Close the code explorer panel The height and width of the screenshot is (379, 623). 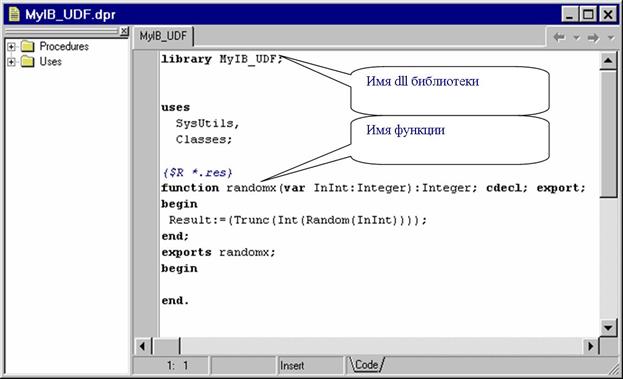click(124, 31)
